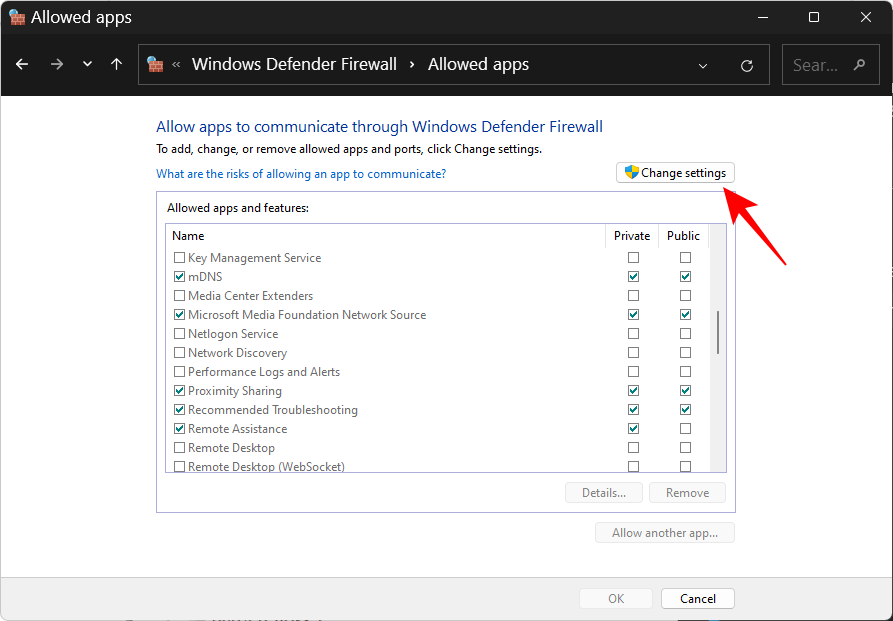Enable Network Discovery through the firewall
The width and height of the screenshot is (893, 621).
click(x=179, y=352)
